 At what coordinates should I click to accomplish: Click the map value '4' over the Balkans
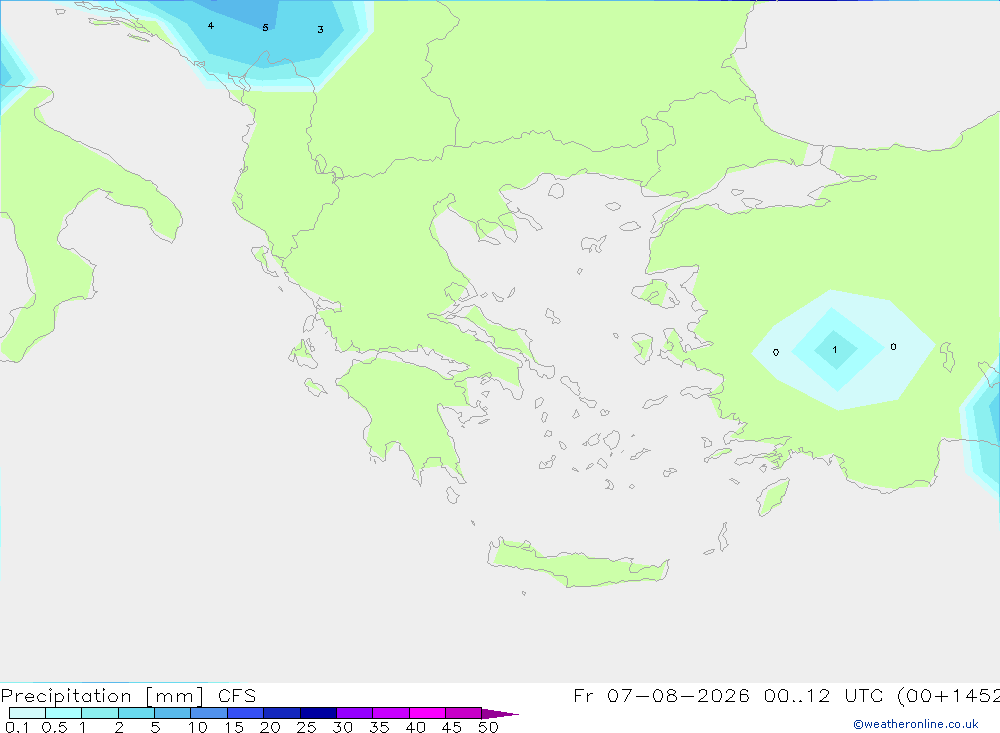pos(210,26)
